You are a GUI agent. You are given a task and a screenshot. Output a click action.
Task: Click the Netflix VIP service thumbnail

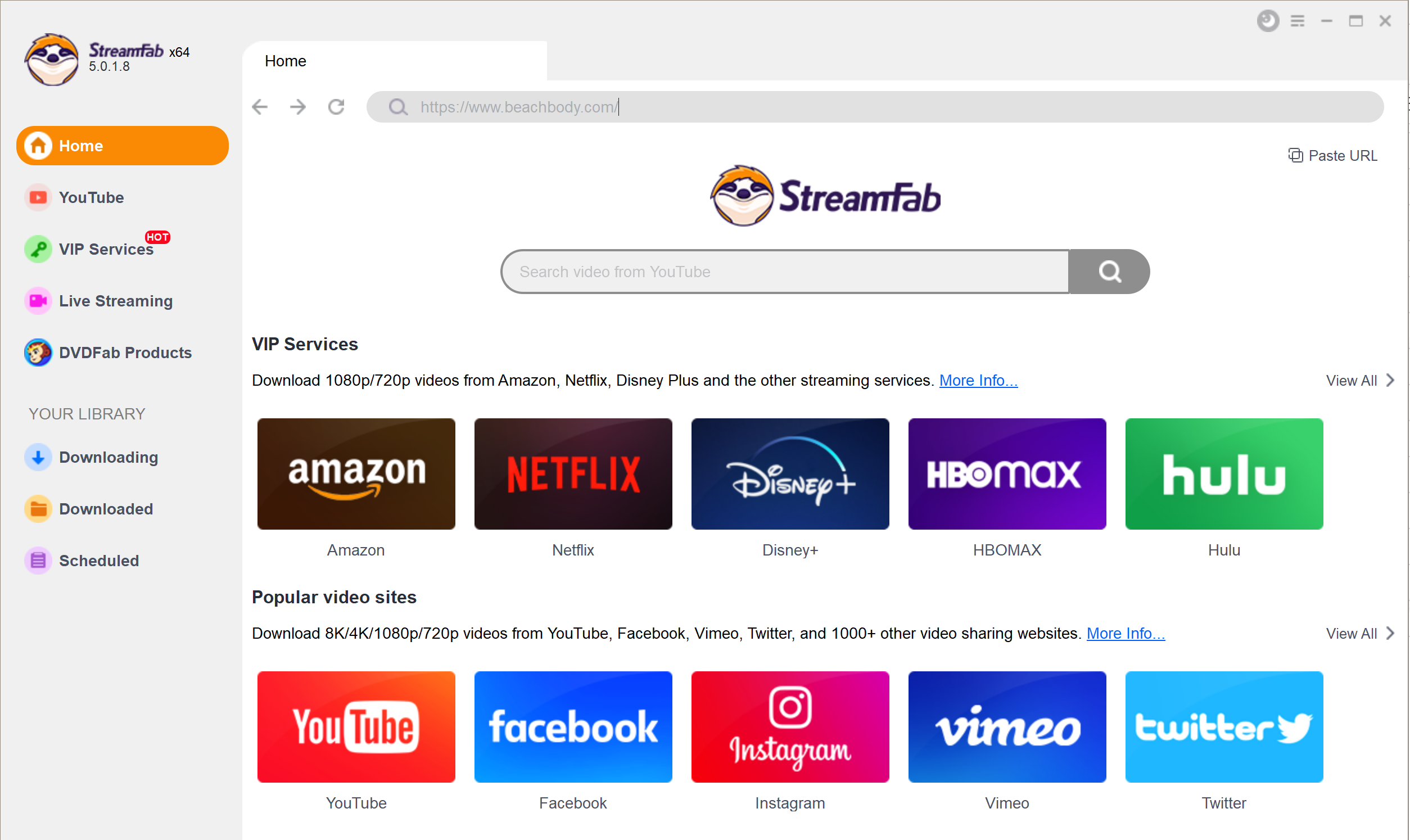[x=573, y=475]
